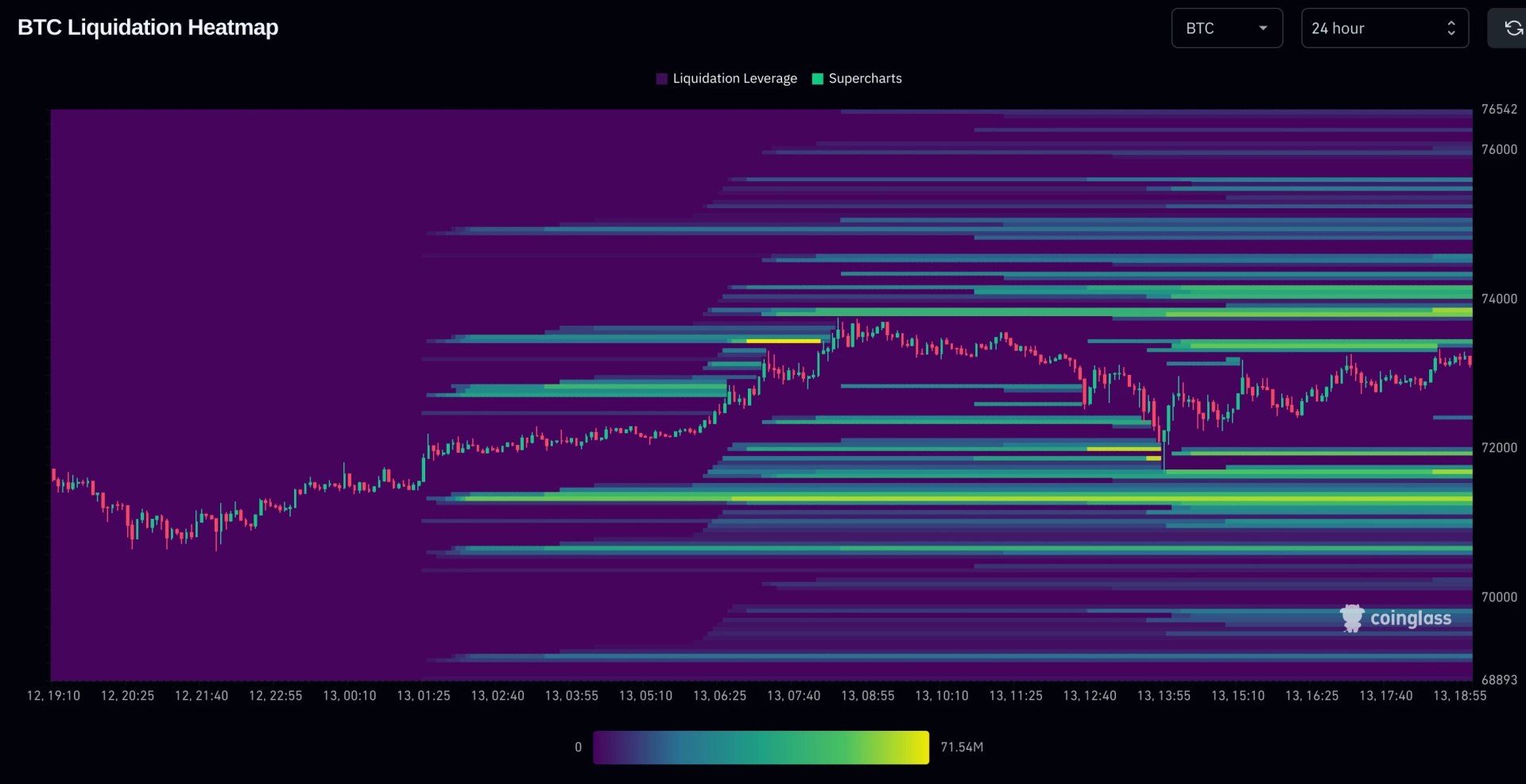Toggle the Supercharts legend series
This screenshot has width=1526, height=784.
857,79
